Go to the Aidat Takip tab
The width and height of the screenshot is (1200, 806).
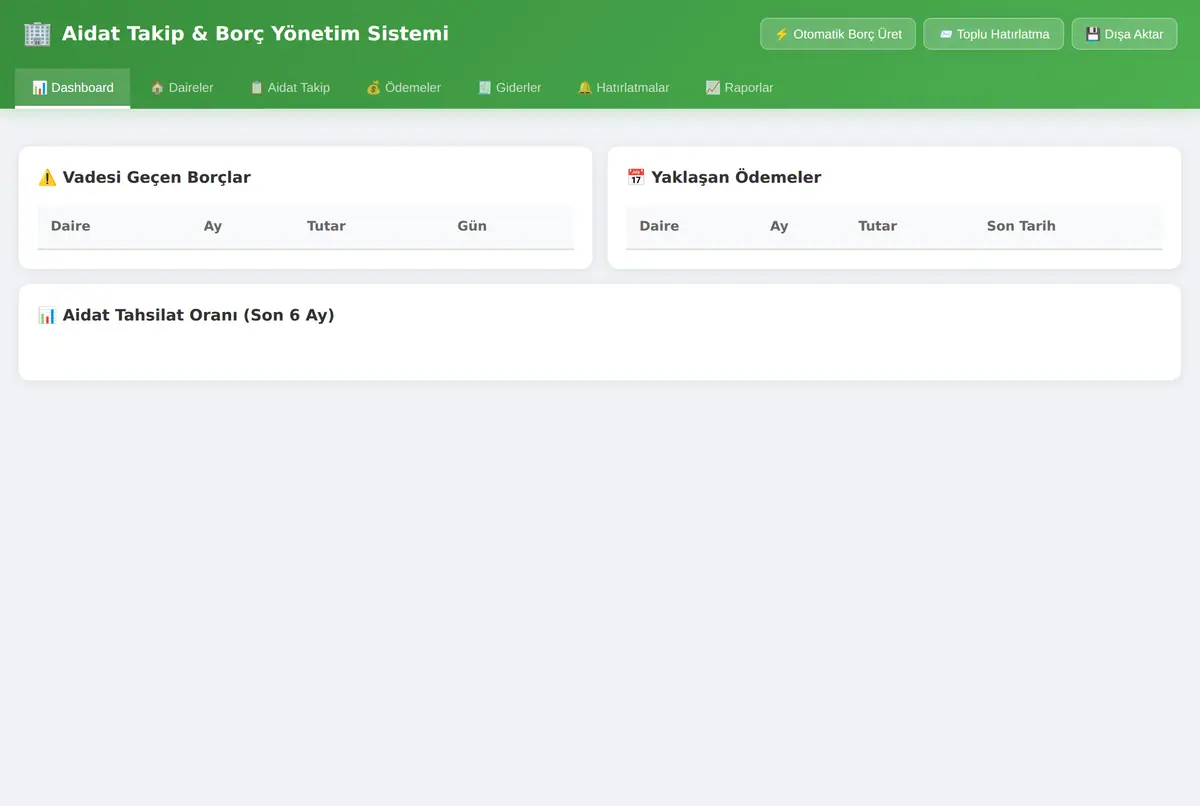pos(289,88)
